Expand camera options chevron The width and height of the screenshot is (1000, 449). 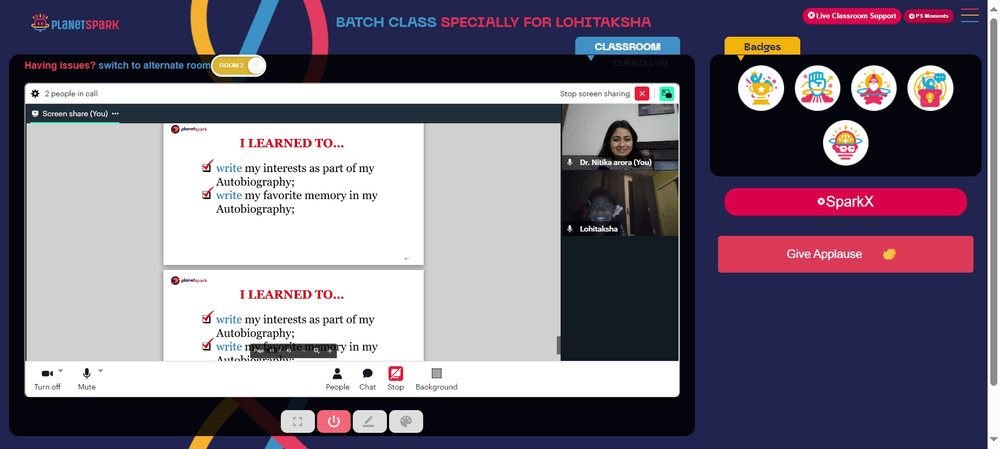tap(61, 370)
